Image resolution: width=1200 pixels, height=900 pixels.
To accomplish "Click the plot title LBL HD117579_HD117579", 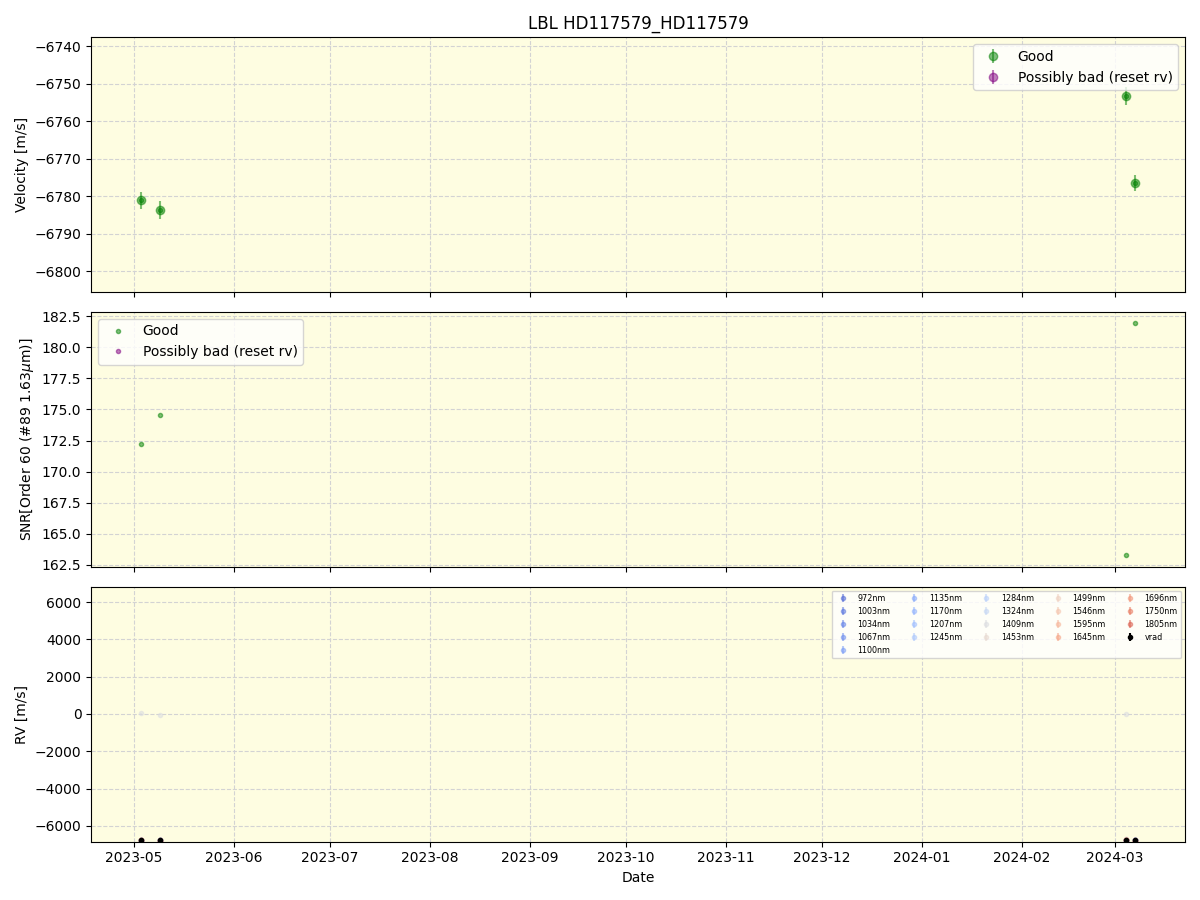I will [x=638, y=23].
